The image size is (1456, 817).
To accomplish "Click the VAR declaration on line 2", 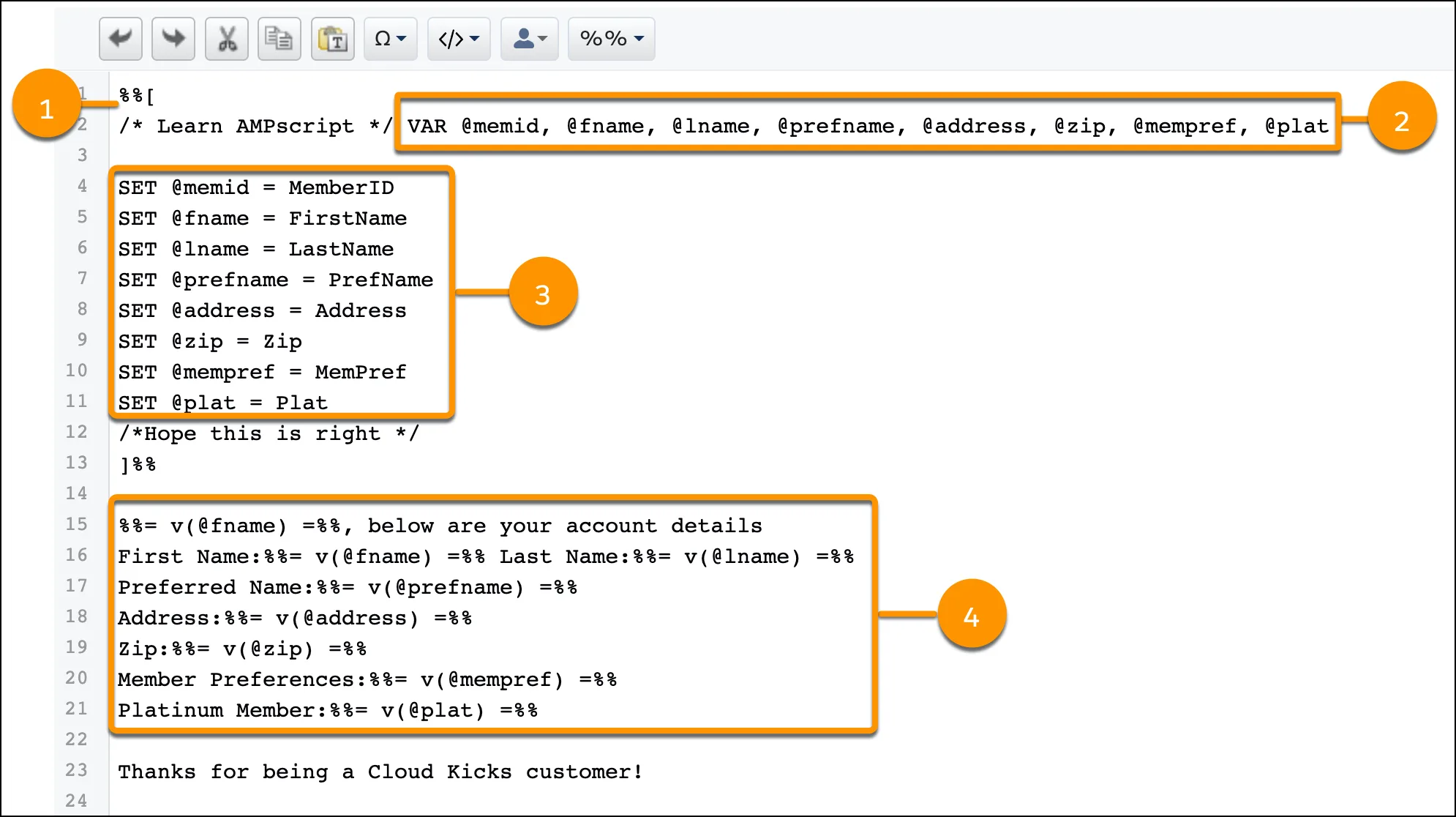I will tap(867, 125).
